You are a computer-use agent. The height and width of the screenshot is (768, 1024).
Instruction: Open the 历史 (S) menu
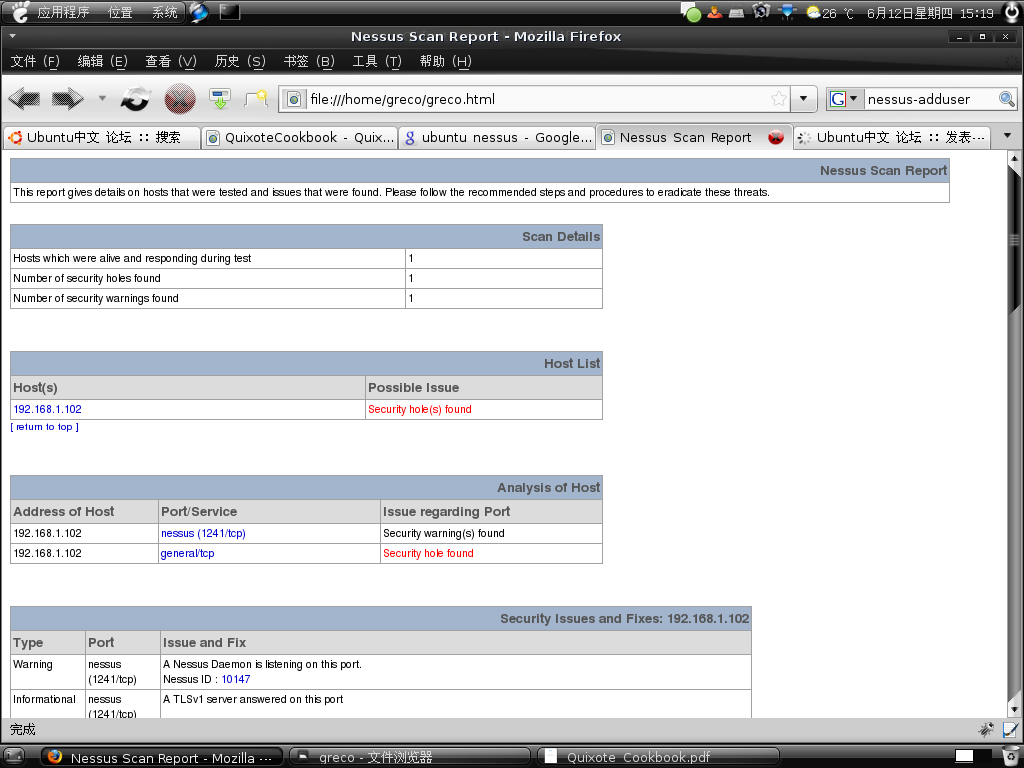[x=240, y=61]
